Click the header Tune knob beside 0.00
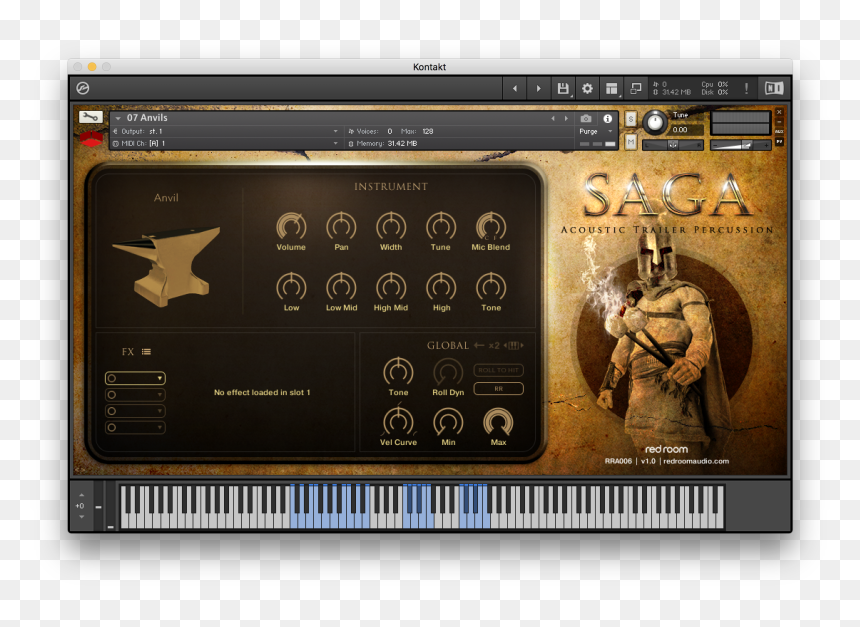860x627 pixels. pos(654,122)
